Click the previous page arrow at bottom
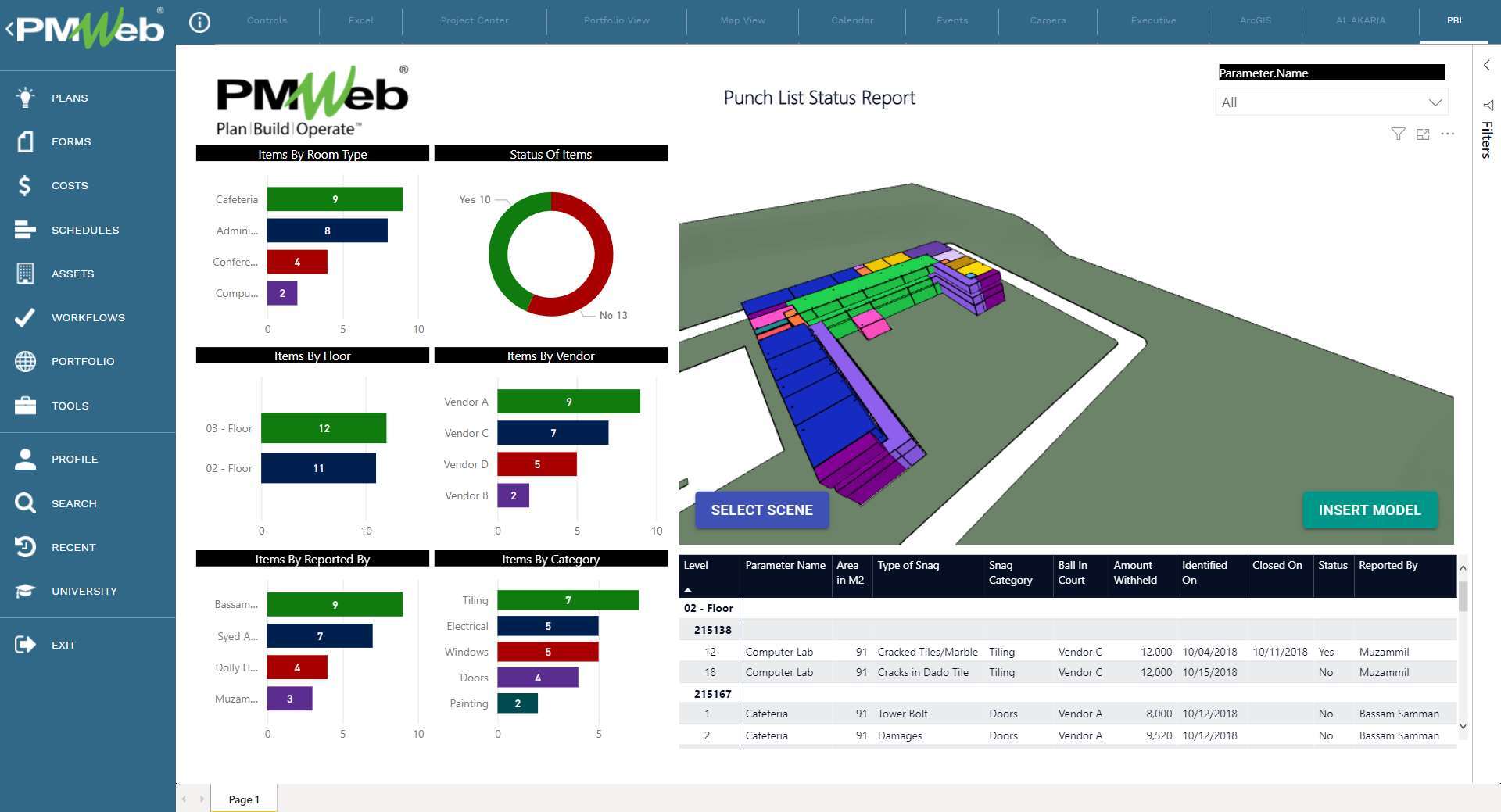This screenshot has width=1501, height=812. (184, 799)
